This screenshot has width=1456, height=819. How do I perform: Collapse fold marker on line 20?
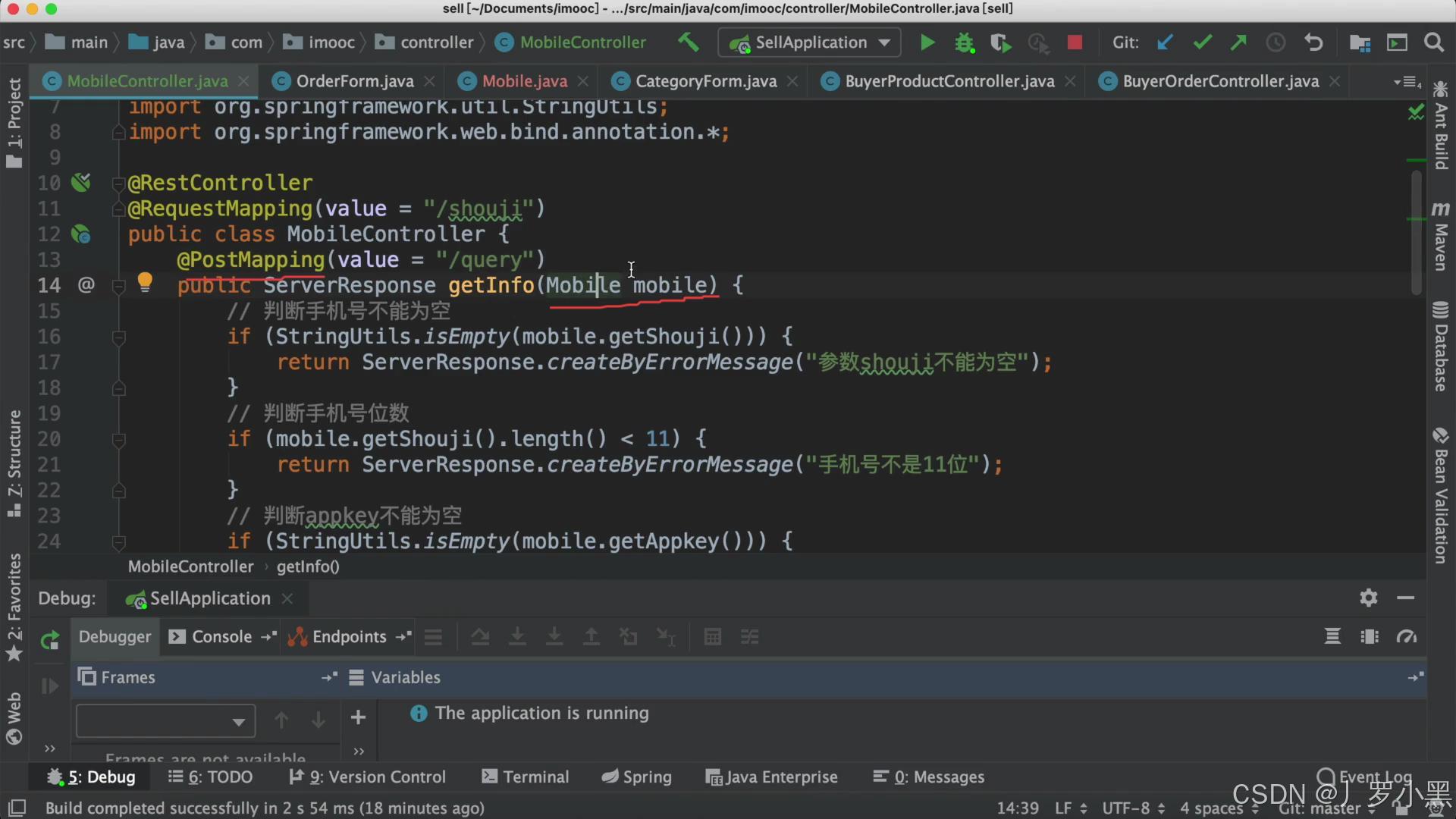(x=118, y=439)
